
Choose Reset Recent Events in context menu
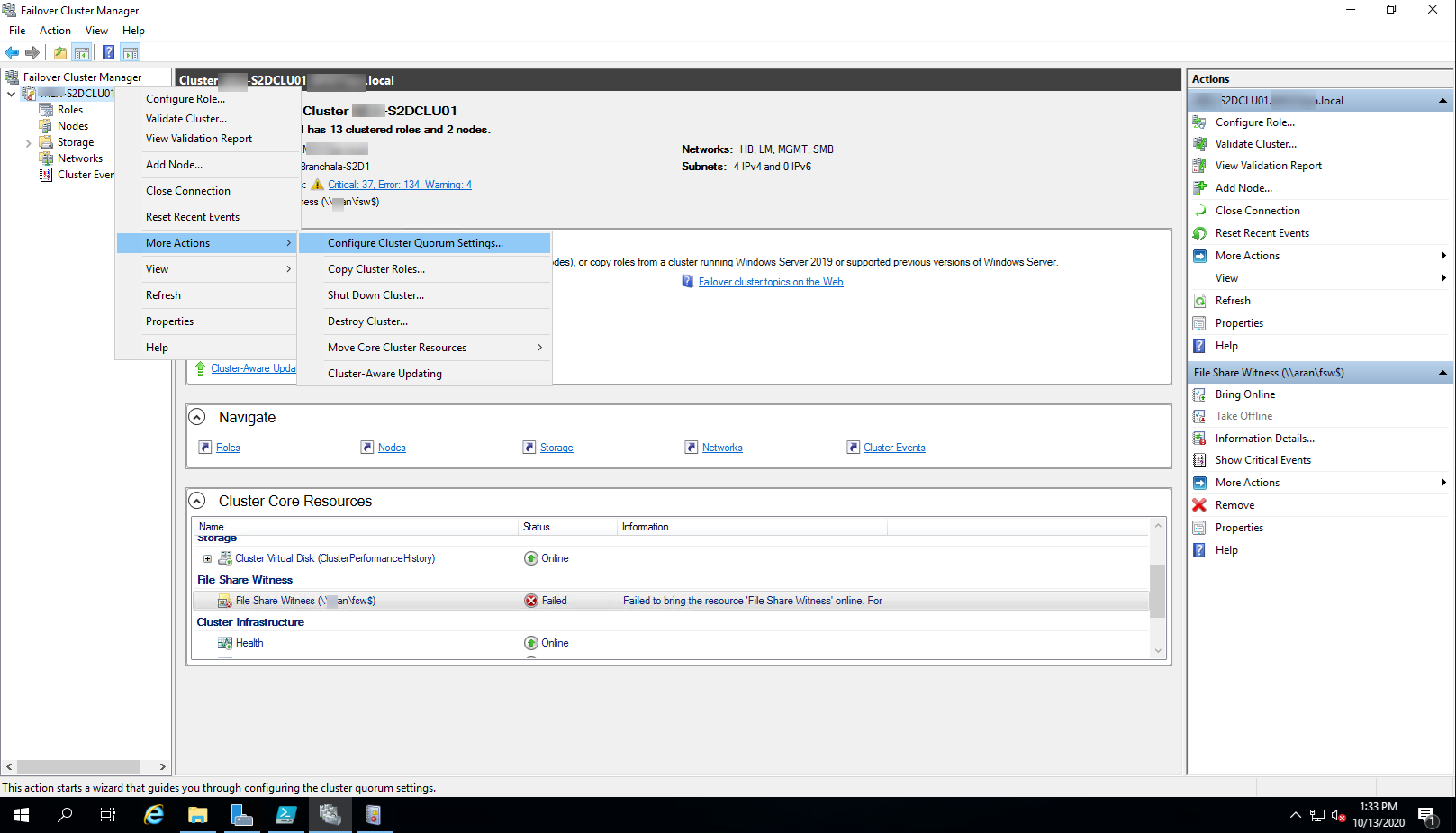tap(207, 217)
